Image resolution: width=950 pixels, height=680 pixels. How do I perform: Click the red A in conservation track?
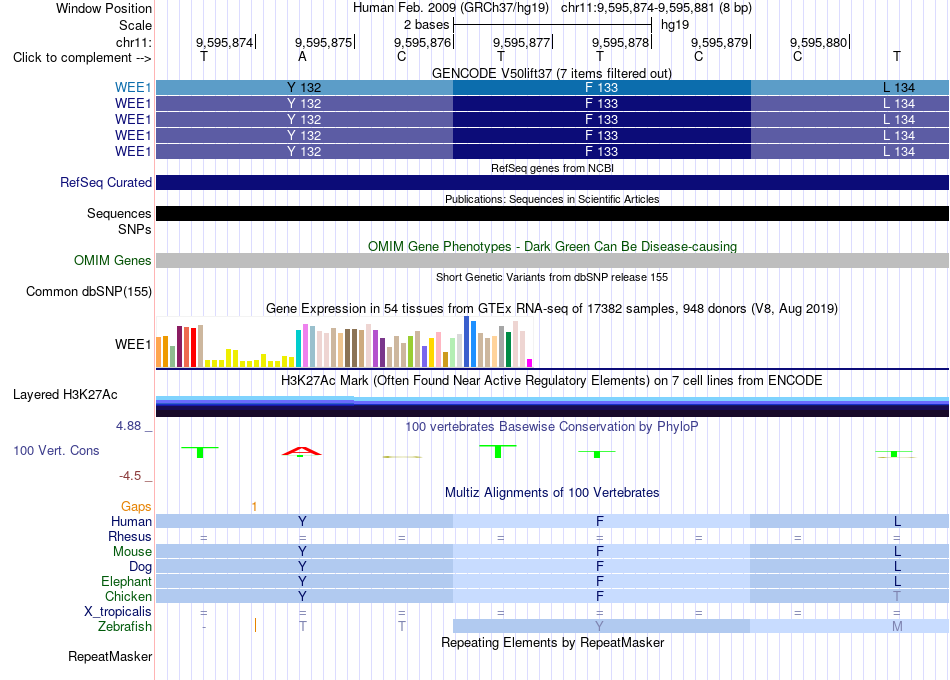tap(302, 451)
